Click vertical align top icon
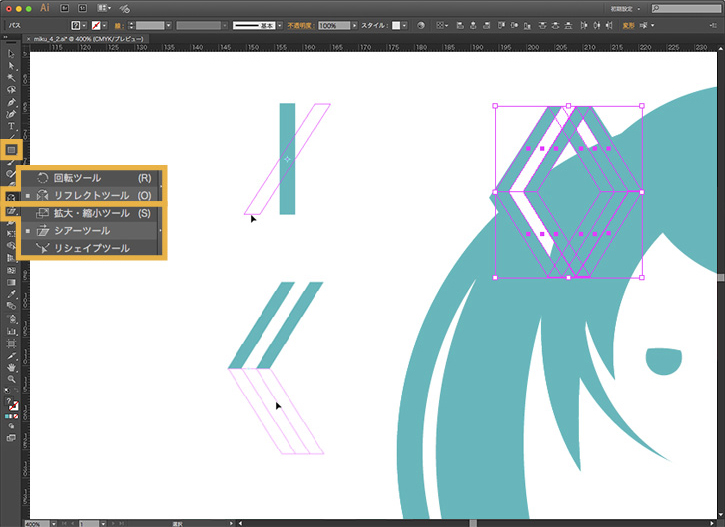This screenshot has width=725, height=527. point(501,25)
